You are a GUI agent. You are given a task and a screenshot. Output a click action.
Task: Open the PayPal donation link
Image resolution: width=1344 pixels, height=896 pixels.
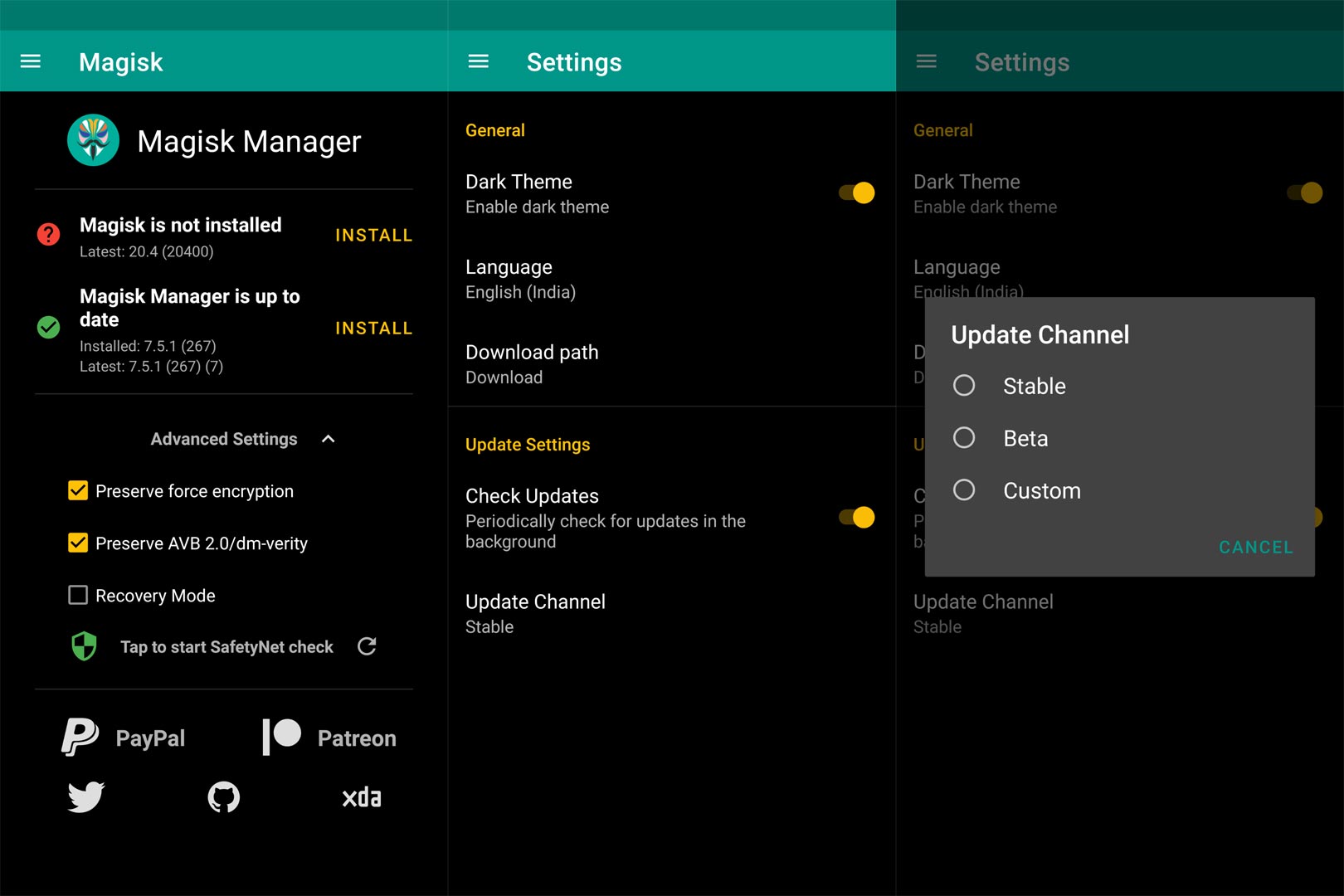pyautogui.click(x=124, y=737)
